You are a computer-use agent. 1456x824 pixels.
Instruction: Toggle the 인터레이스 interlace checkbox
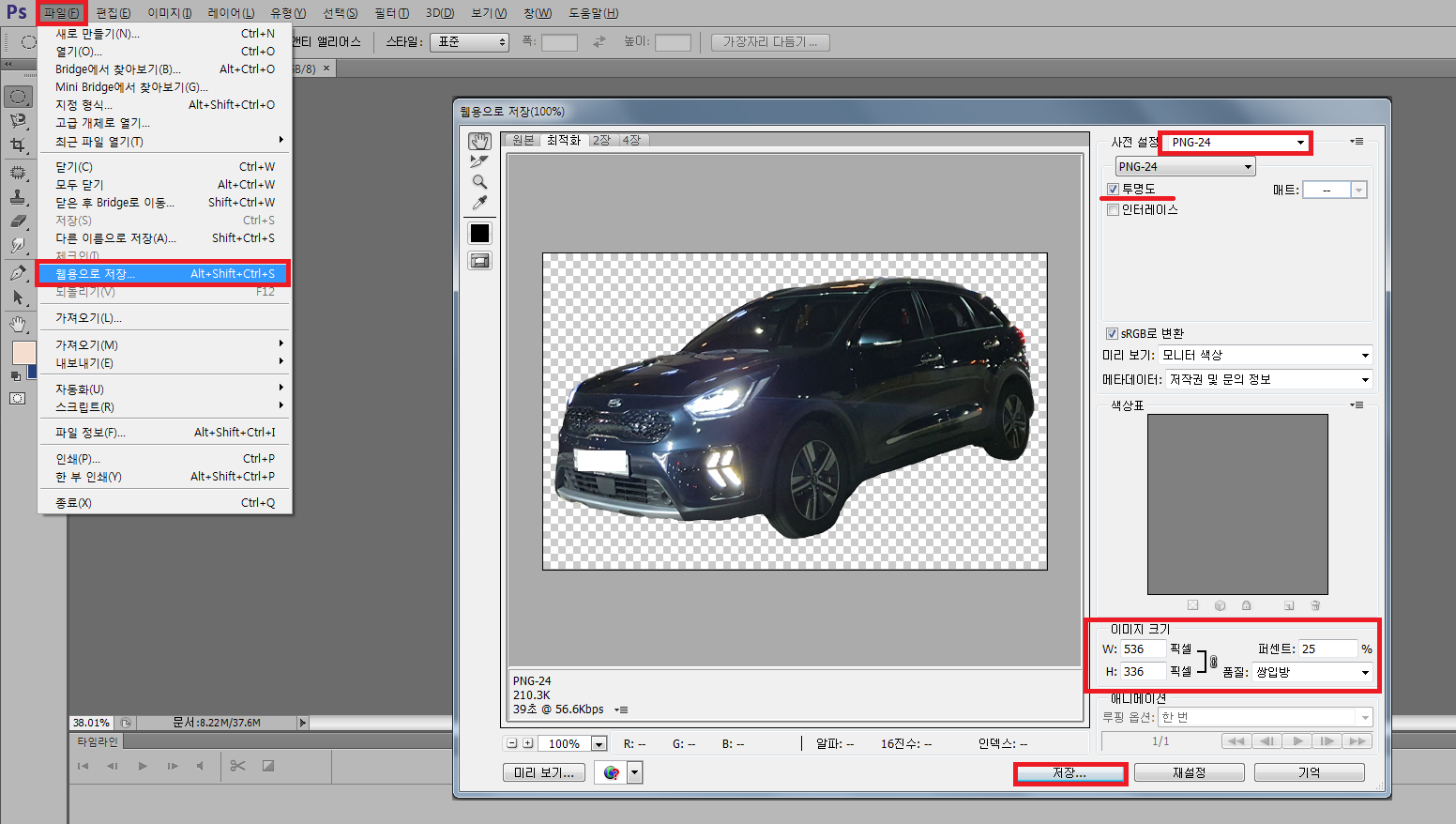pos(1113,210)
